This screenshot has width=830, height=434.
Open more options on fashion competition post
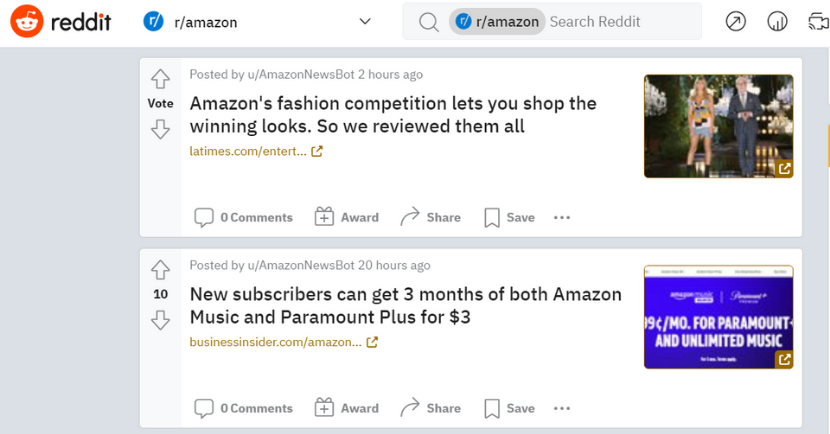[562, 218]
